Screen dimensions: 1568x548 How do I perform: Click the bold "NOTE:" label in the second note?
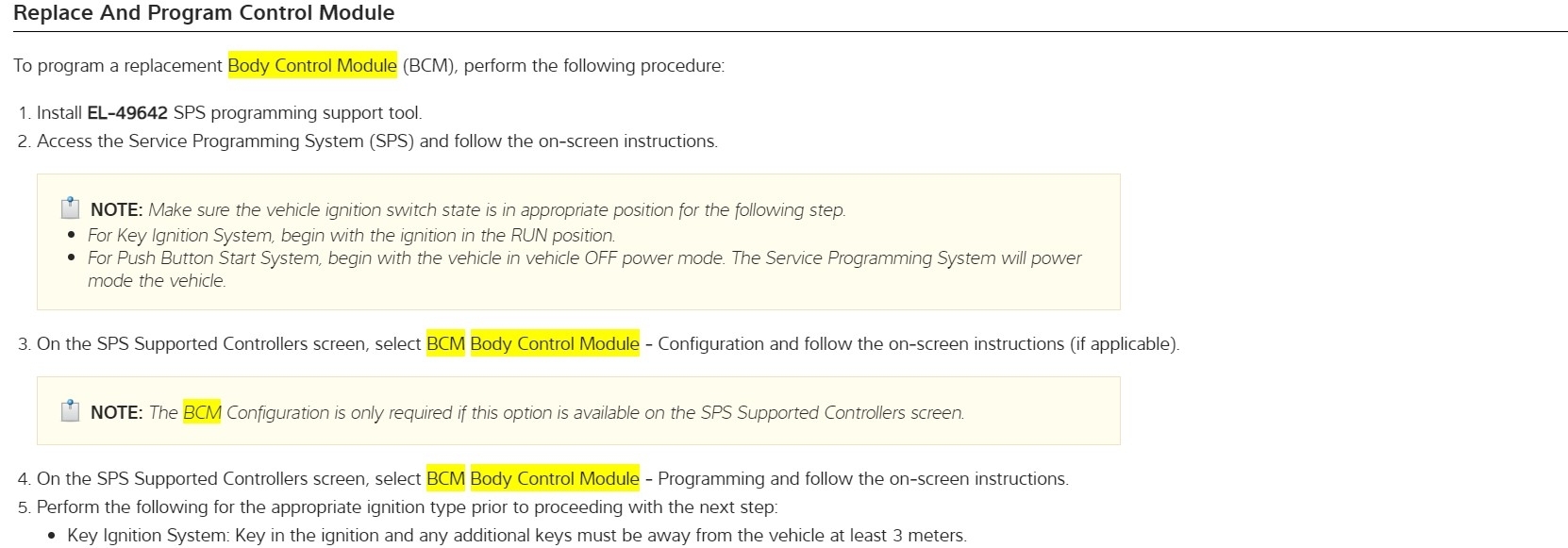(x=116, y=412)
